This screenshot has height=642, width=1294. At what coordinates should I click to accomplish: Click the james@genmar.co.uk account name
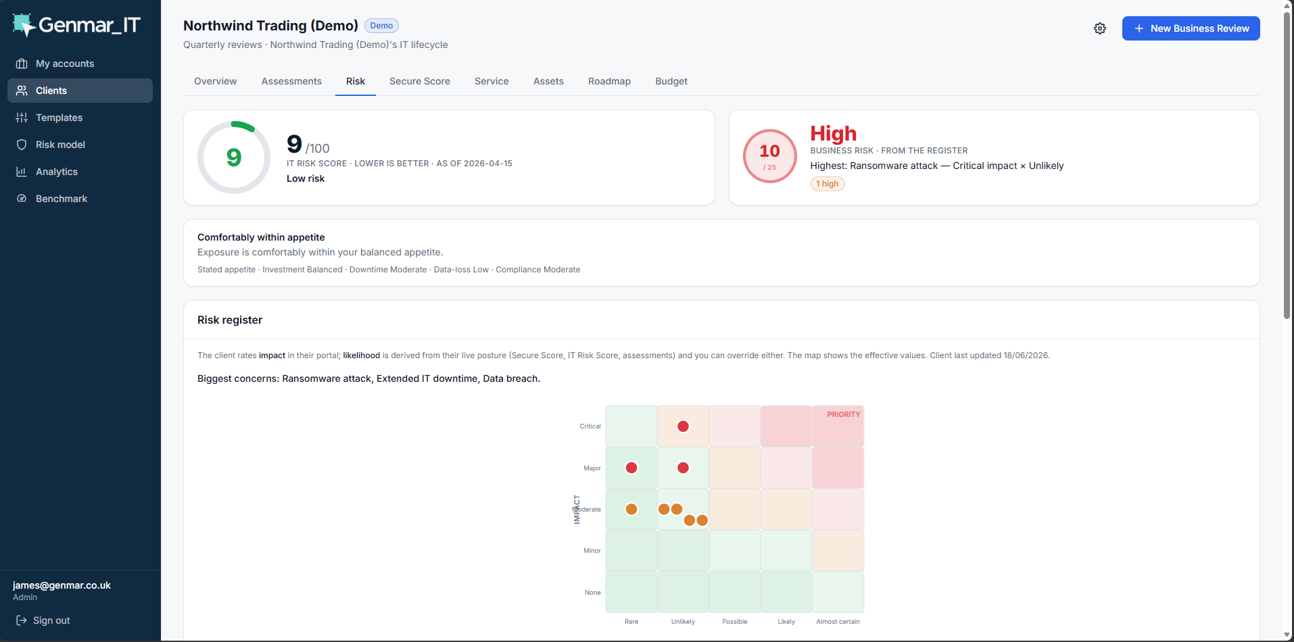(62, 585)
